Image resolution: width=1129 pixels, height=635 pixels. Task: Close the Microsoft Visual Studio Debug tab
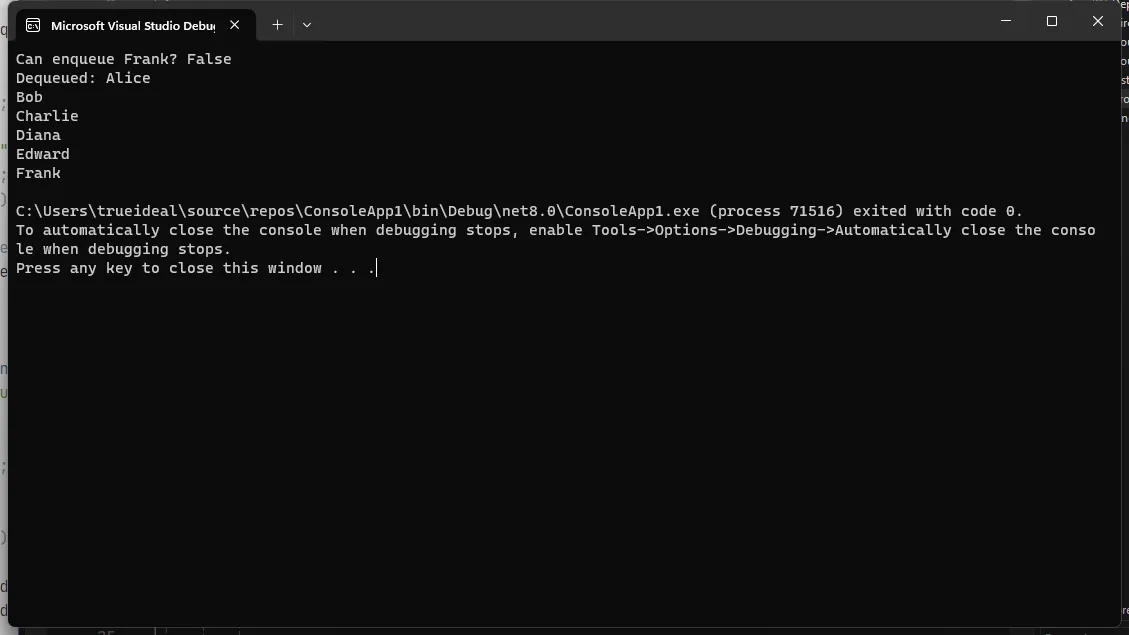click(x=235, y=25)
